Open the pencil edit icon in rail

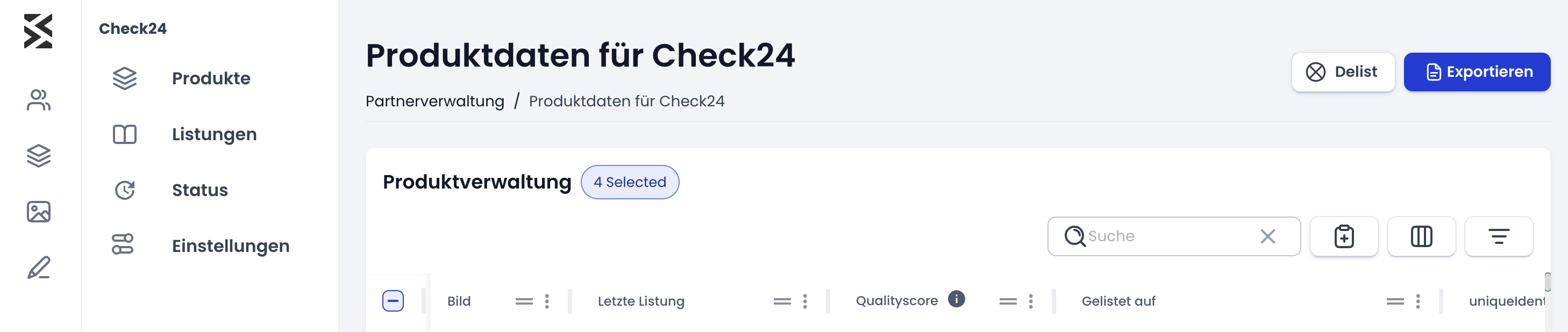point(38,268)
